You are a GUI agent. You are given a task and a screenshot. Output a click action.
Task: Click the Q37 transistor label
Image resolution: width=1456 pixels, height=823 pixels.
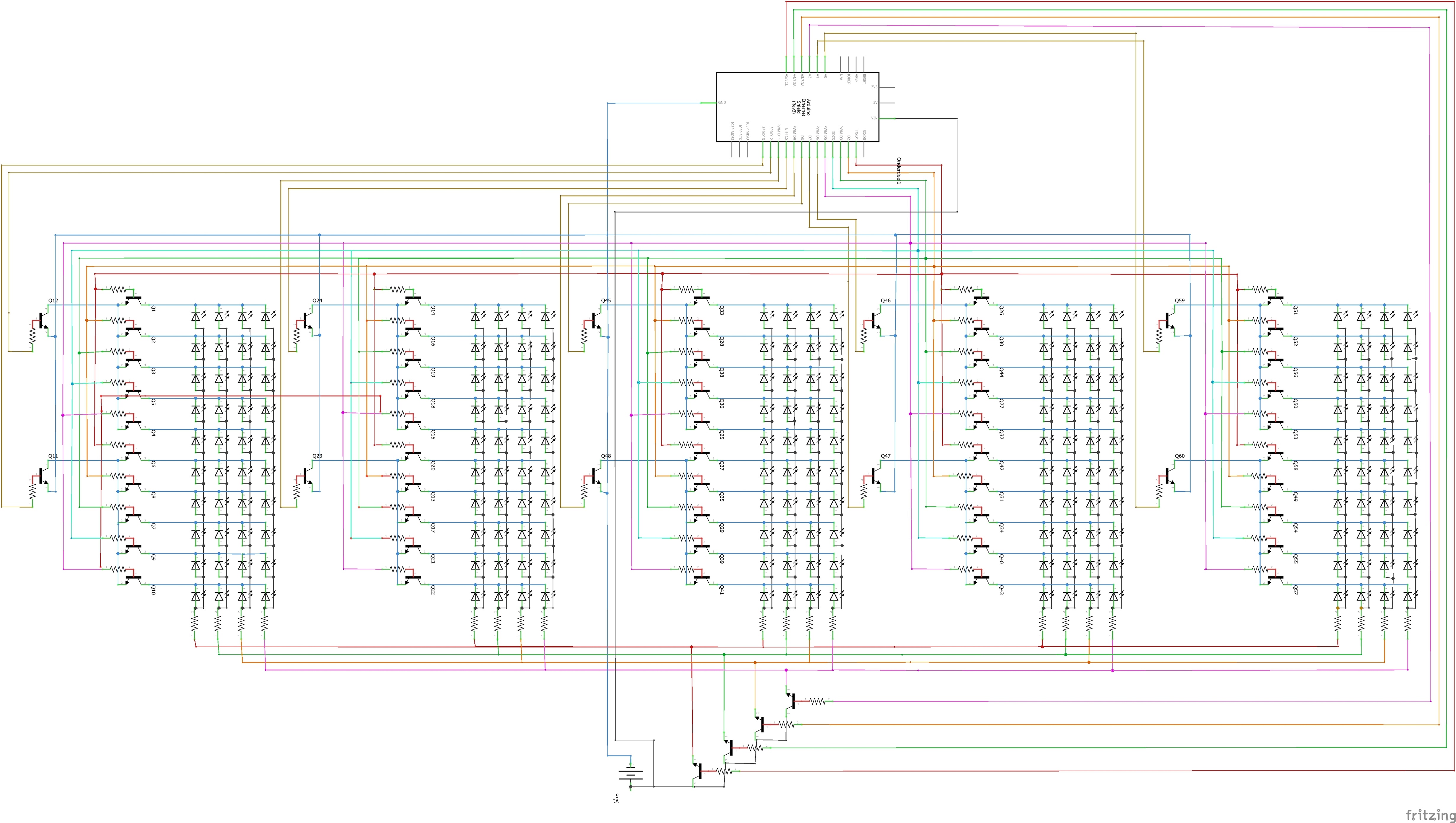pyautogui.click(x=722, y=465)
